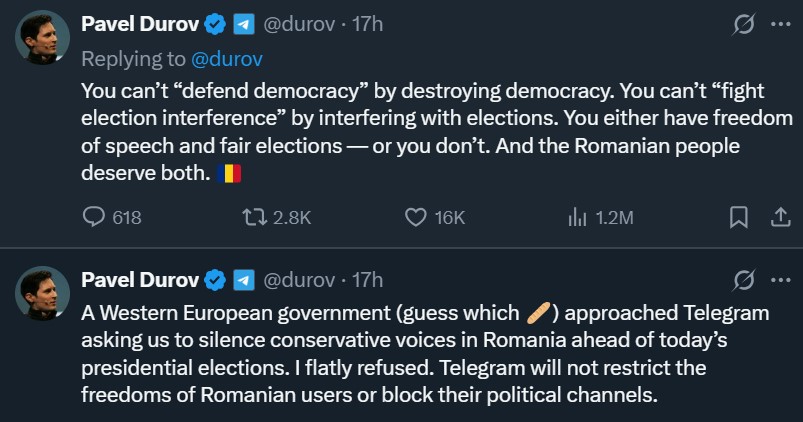Open Pavel Durov's avatar in second tweet
Image resolution: width=803 pixels, height=422 pixels.
[40, 293]
